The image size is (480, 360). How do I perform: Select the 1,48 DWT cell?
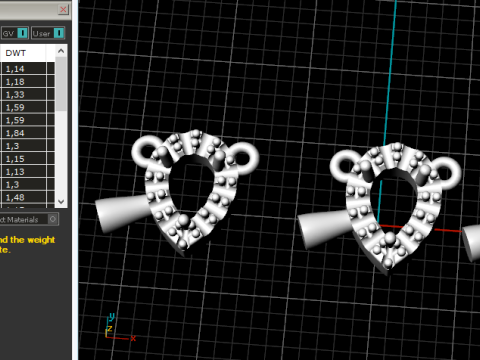pos(23,197)
